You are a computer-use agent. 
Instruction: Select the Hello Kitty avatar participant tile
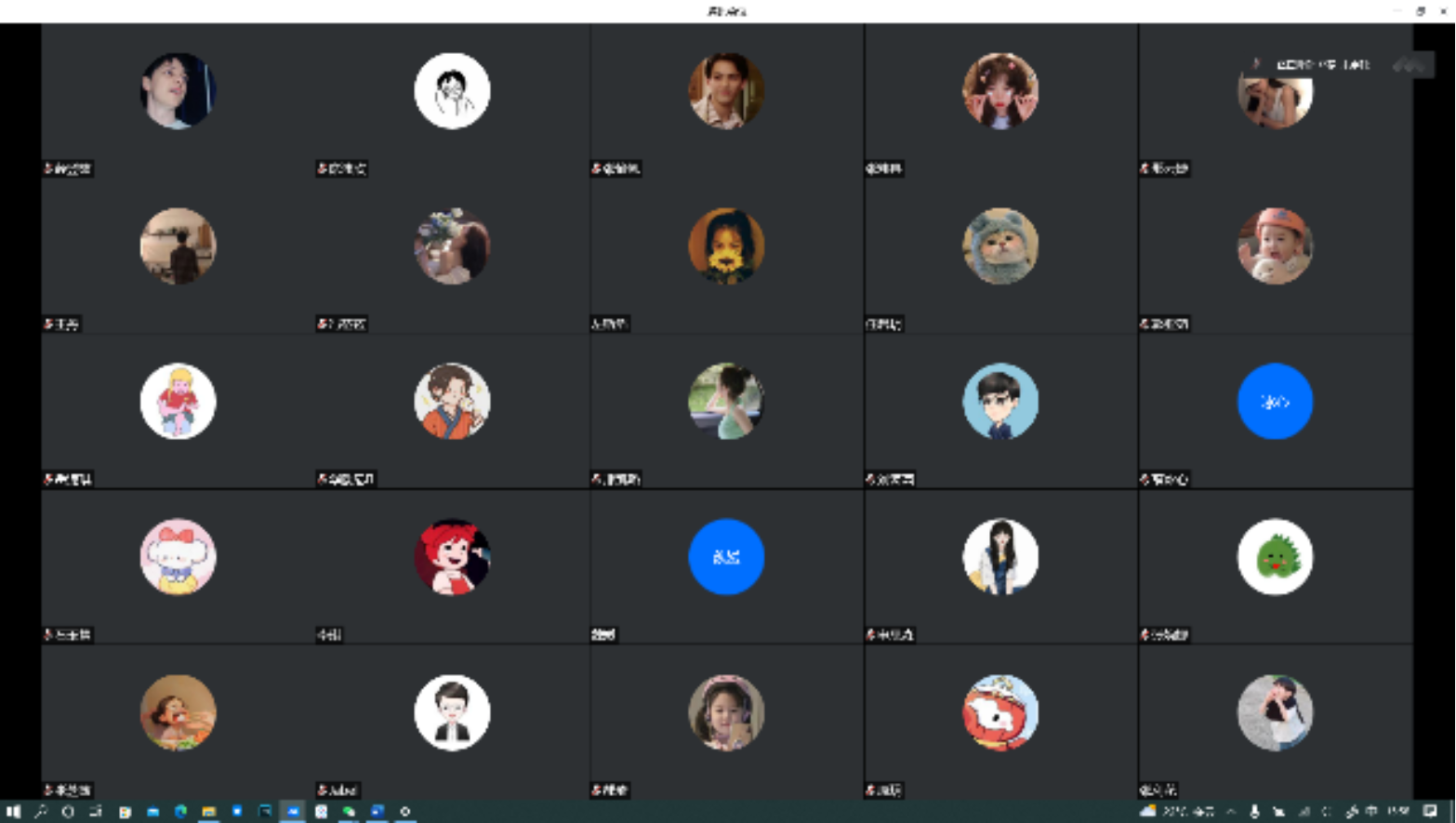[178, 557]
